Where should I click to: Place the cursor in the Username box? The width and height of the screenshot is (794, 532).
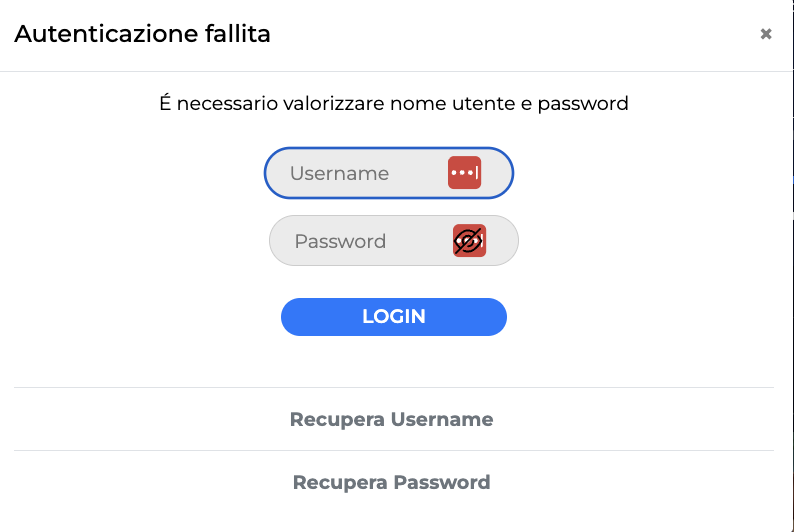(360, 173)
